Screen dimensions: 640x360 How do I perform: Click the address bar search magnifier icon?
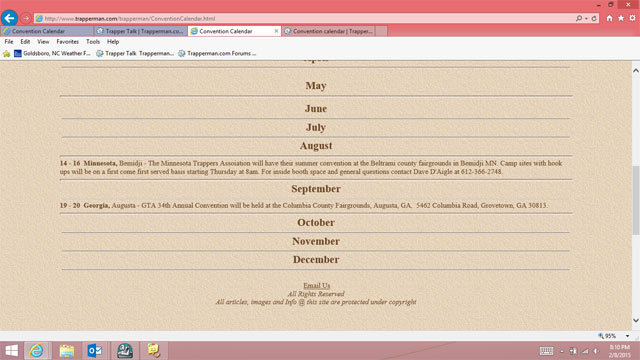tap(579, 18)
